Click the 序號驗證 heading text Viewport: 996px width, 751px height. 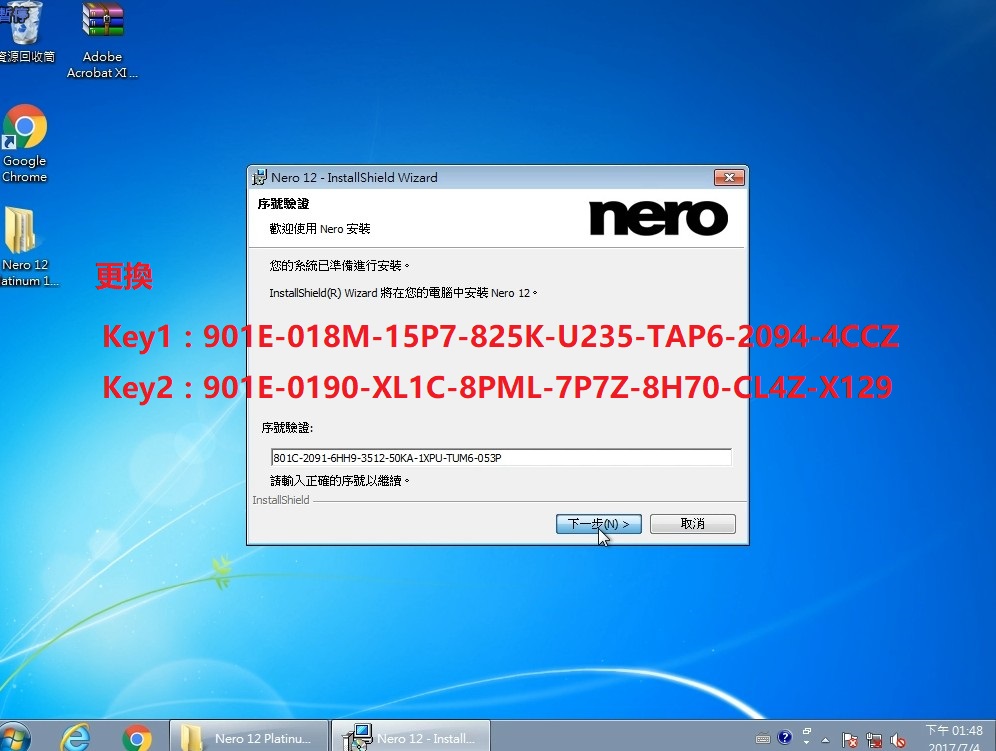tap(283, 203)
